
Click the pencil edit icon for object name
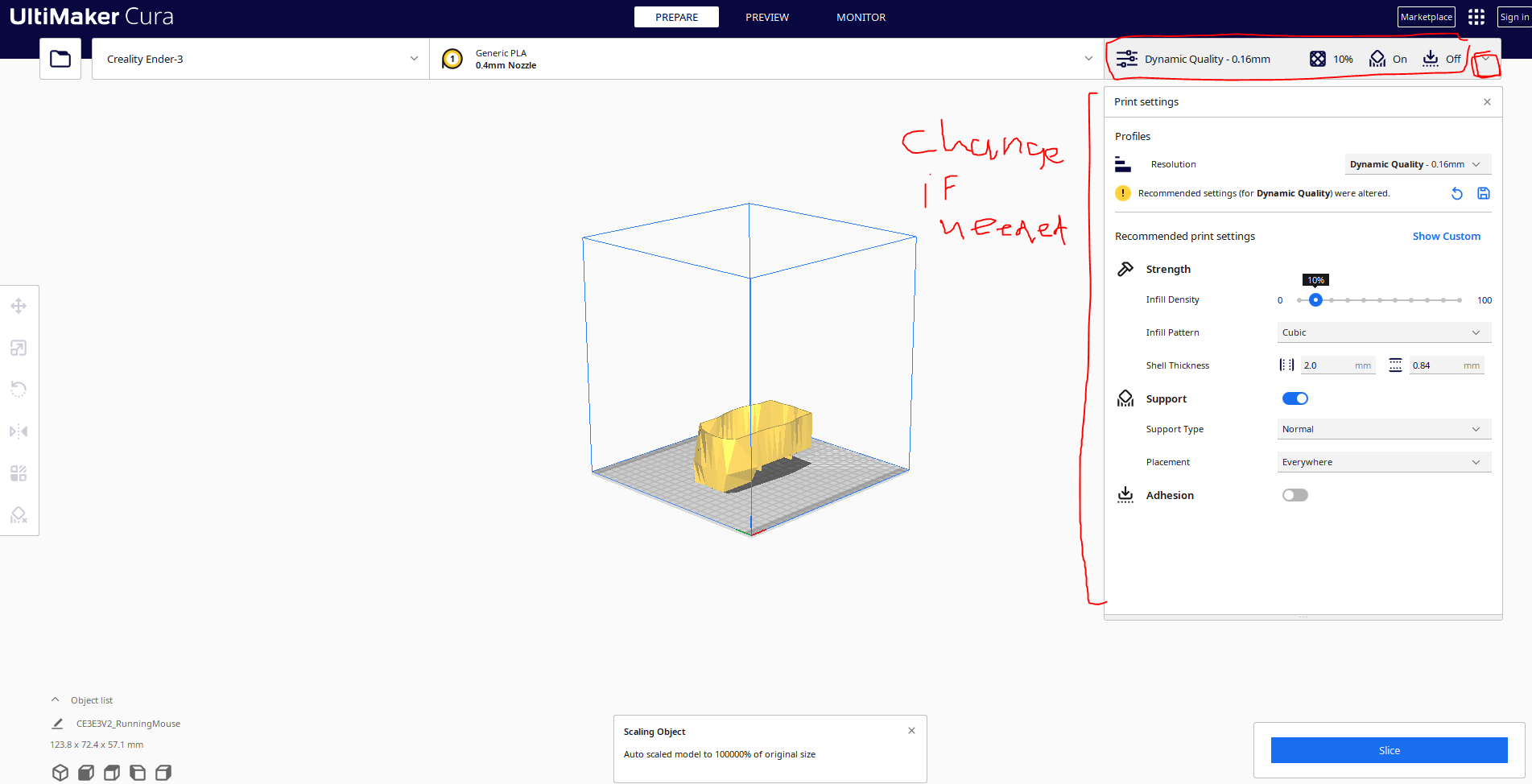pos(58,724)
